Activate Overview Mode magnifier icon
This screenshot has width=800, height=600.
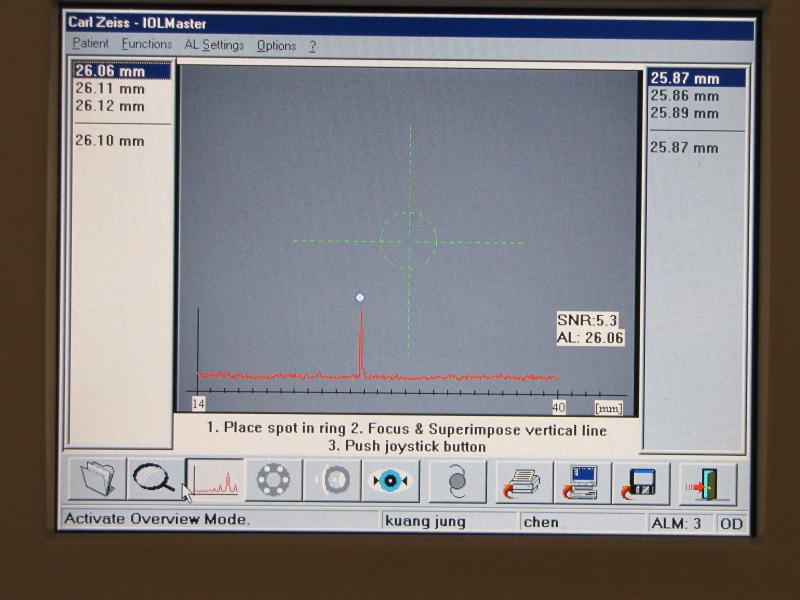click(x=155, y=481)
